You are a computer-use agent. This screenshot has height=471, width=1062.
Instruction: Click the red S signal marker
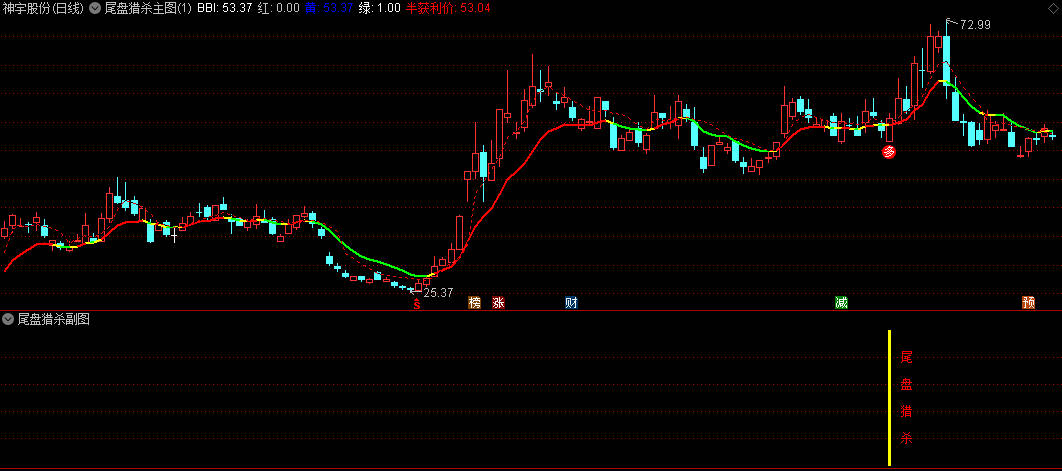417,304
